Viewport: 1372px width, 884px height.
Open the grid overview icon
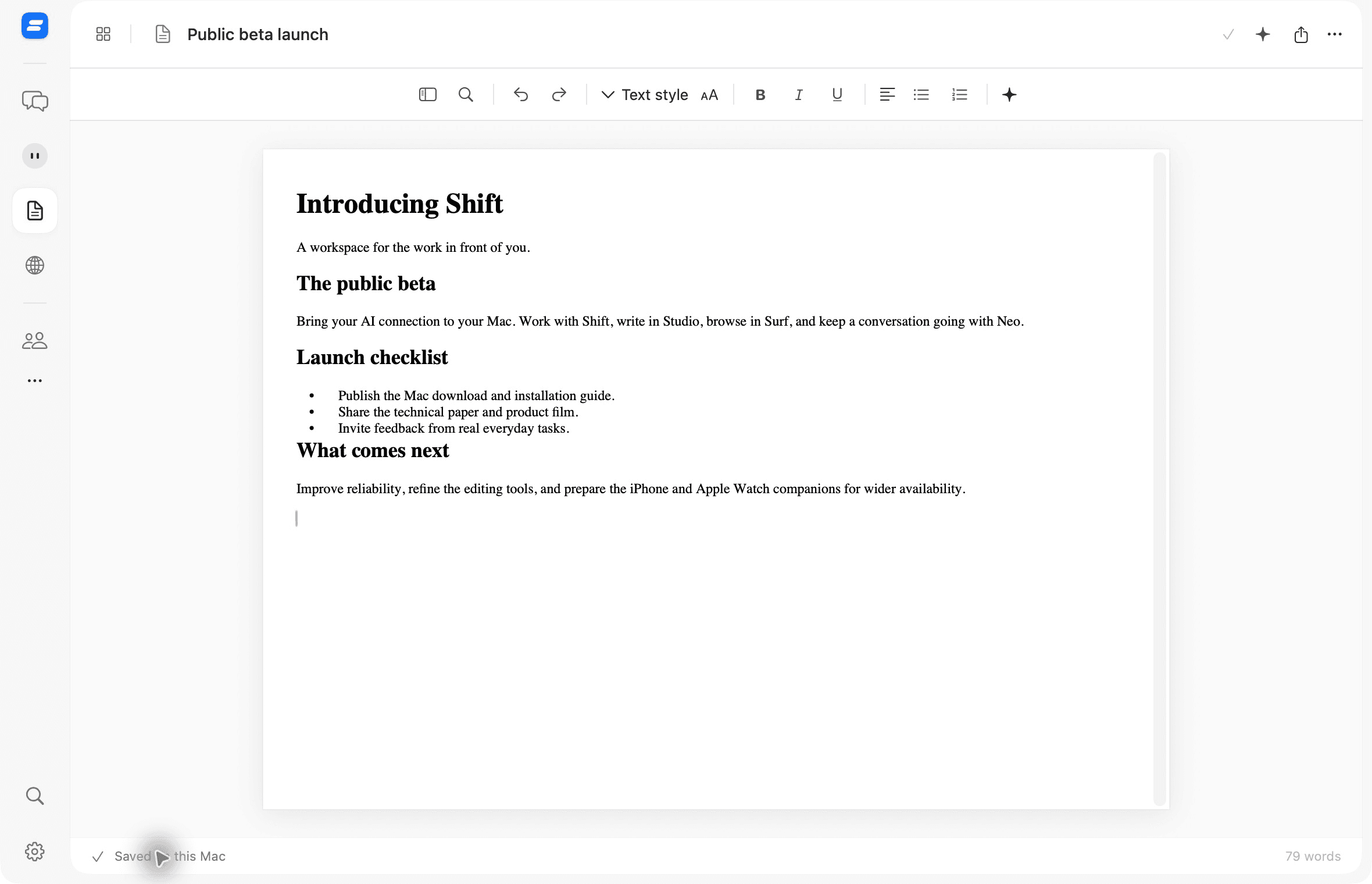tap(103, 34)
